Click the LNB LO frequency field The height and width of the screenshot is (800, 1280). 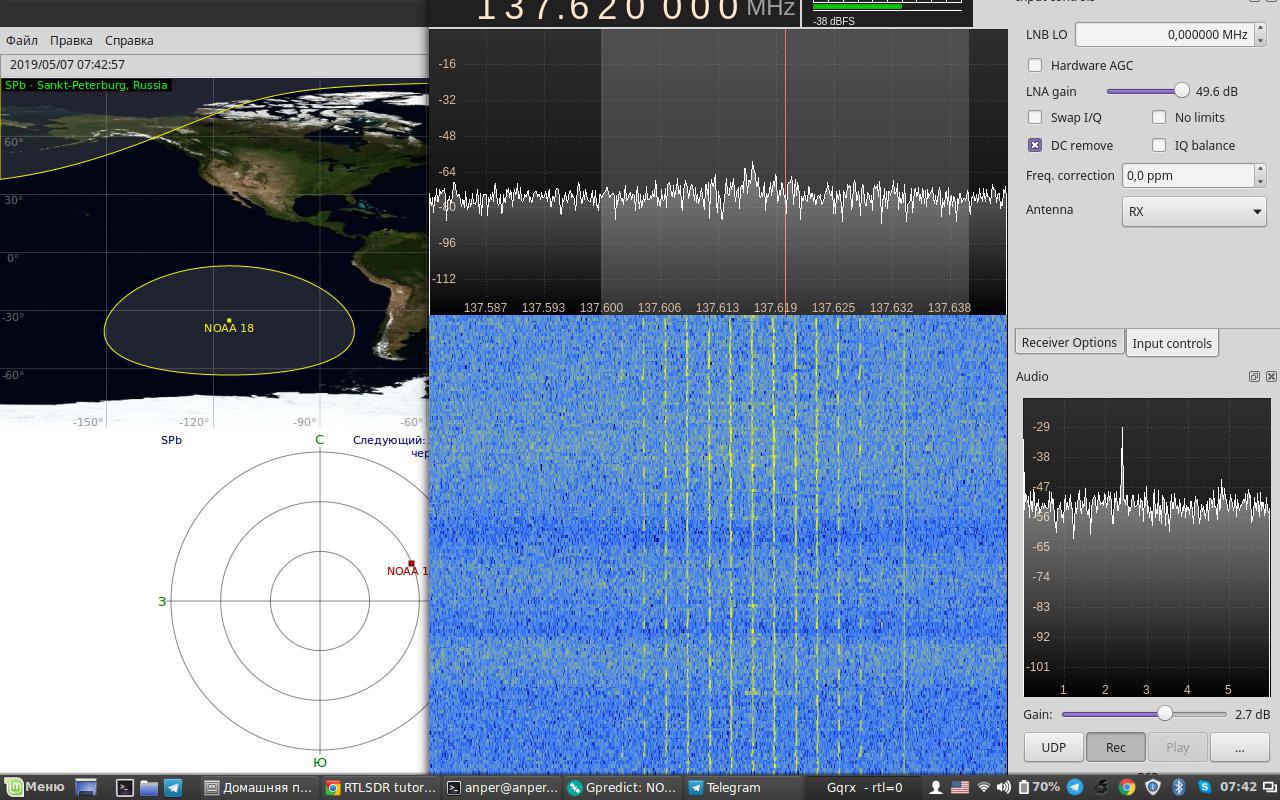pos(1164,34)
